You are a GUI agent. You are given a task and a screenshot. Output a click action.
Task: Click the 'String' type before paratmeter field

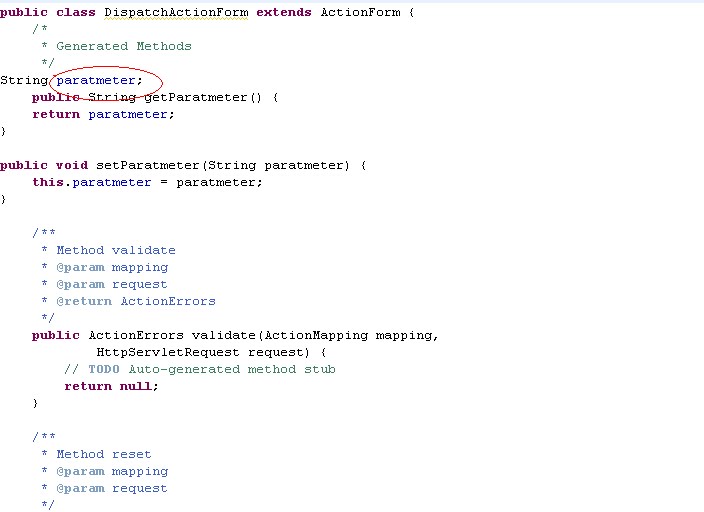coord(24,81)
